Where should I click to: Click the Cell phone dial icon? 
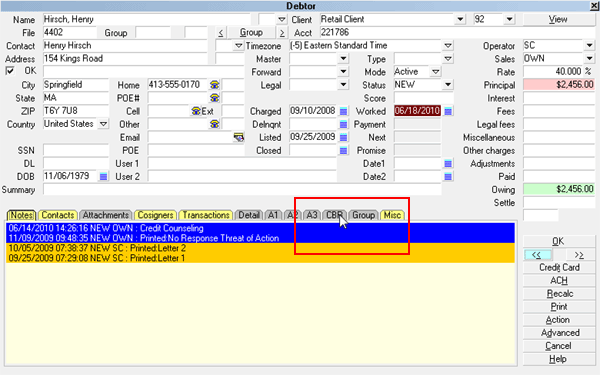click(x=196, y=111)
